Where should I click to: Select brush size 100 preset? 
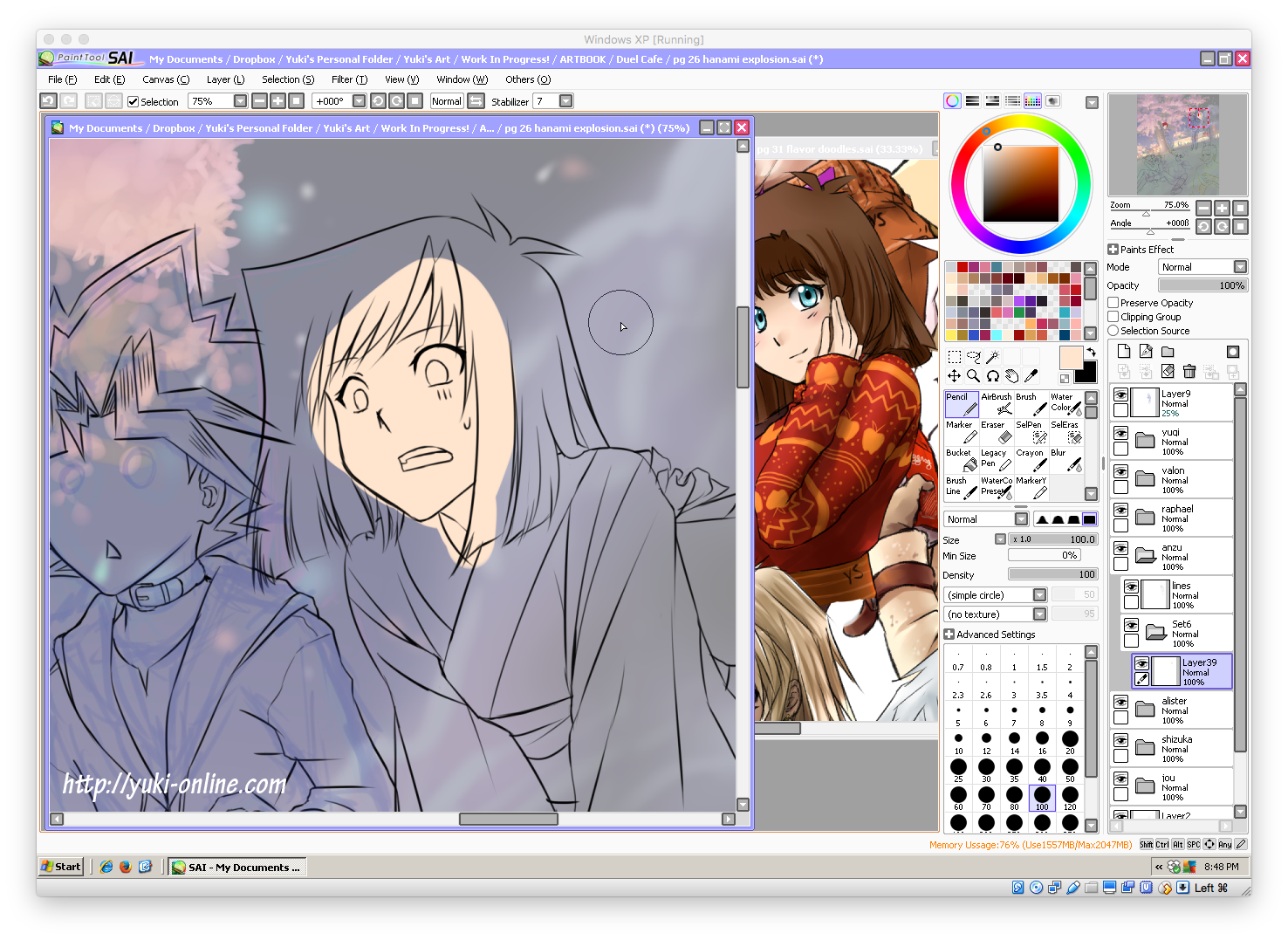(1042, 798)
